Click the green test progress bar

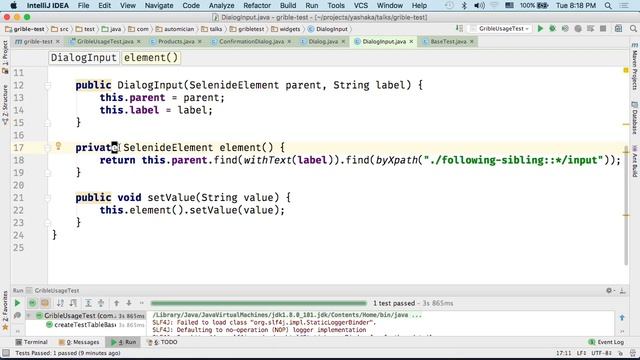pyautogui.click(x=258, y=303)
